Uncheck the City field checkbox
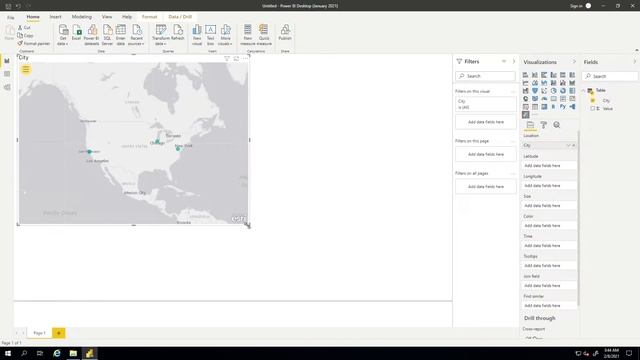The image size is (640, 360). (x=593, y=100)
